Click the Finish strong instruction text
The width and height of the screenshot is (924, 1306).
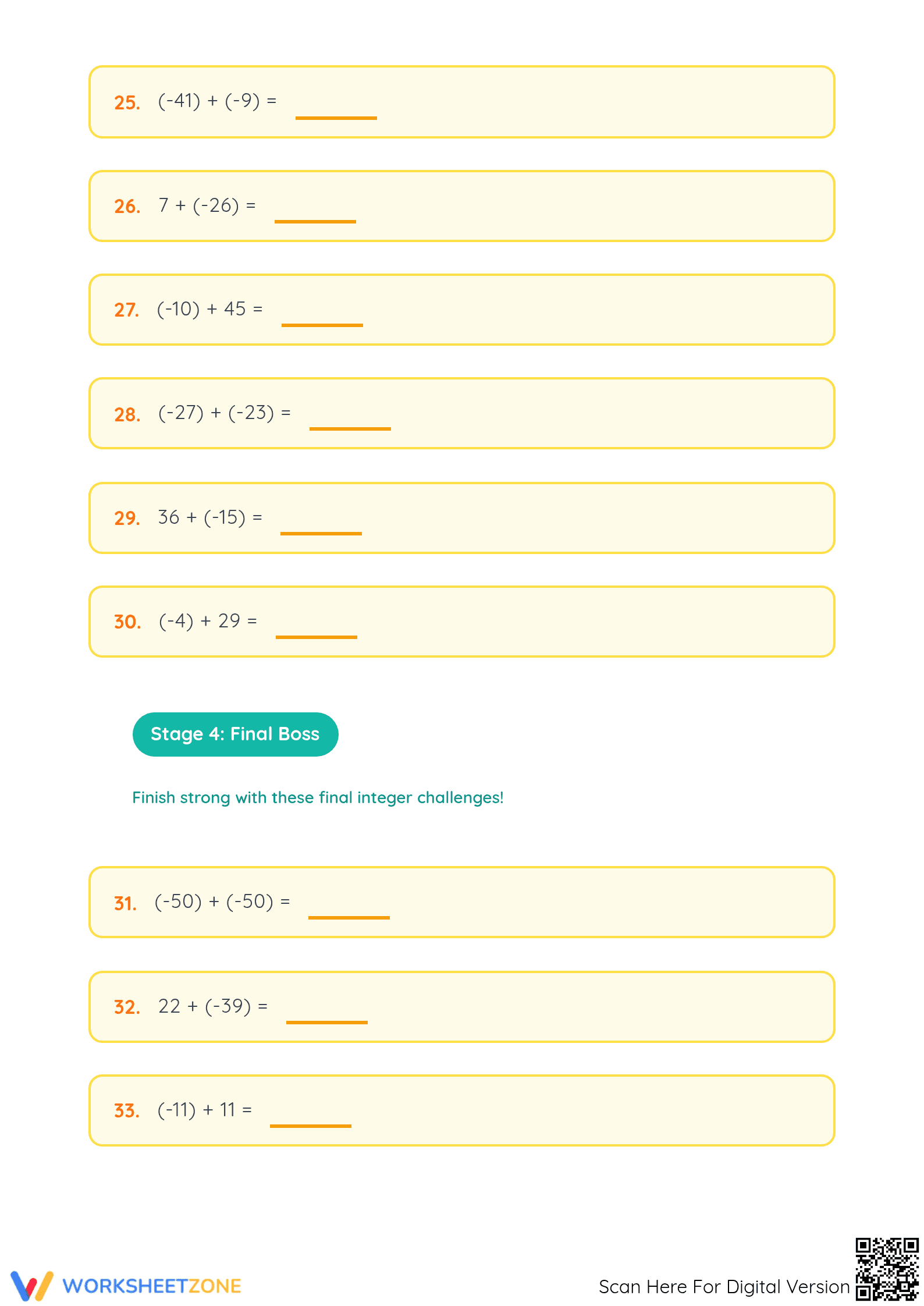(x=318, y=797)
